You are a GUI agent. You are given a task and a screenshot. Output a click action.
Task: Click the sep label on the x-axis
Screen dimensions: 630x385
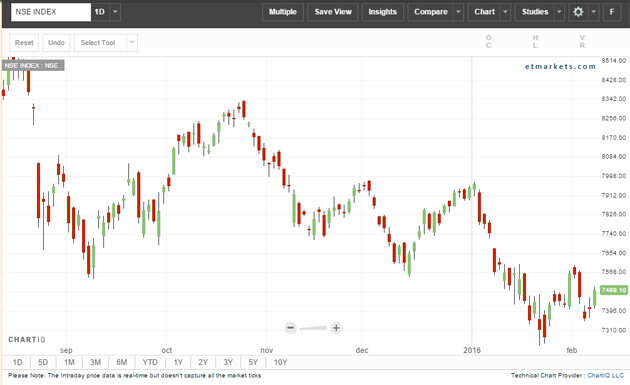[66, 350]
